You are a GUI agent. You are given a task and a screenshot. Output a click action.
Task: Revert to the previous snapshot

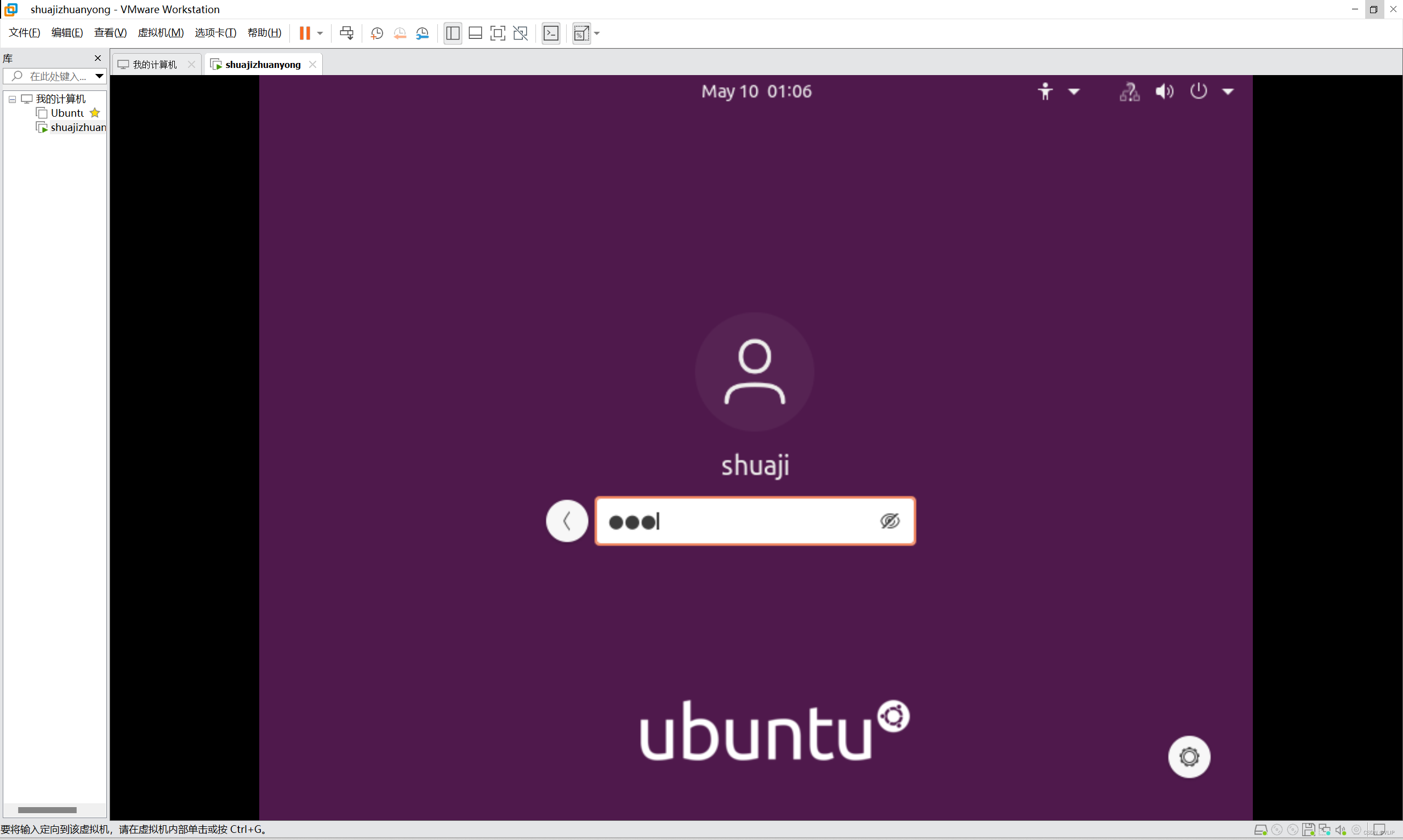[400, 33]
